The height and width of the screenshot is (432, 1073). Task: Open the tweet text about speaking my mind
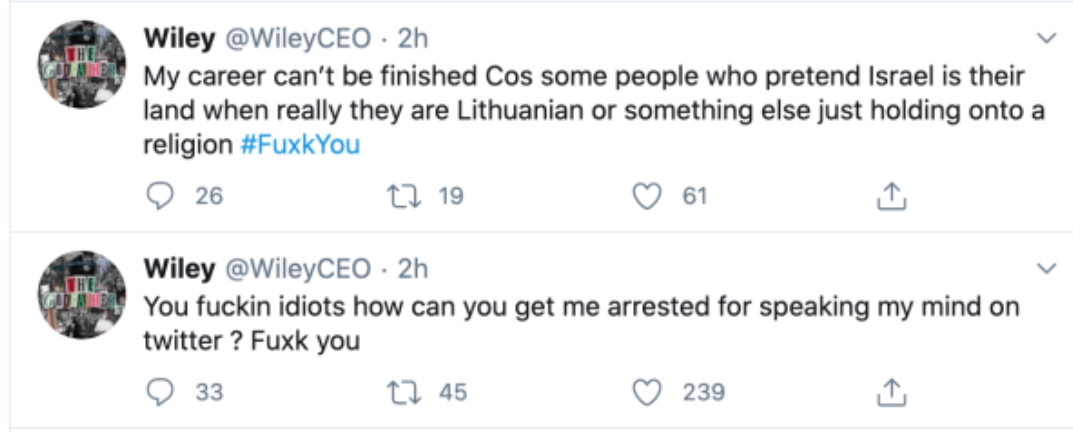[582, 323]
